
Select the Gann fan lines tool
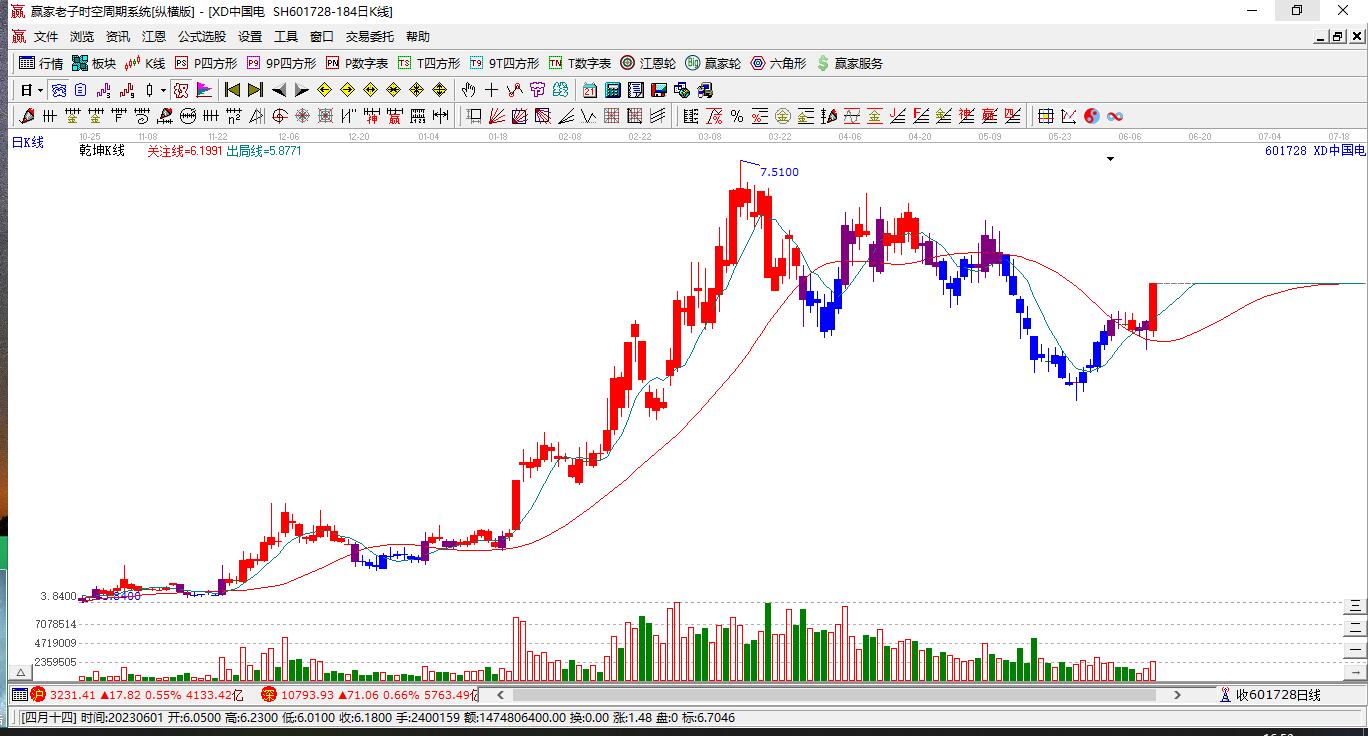tap(498, 116)
